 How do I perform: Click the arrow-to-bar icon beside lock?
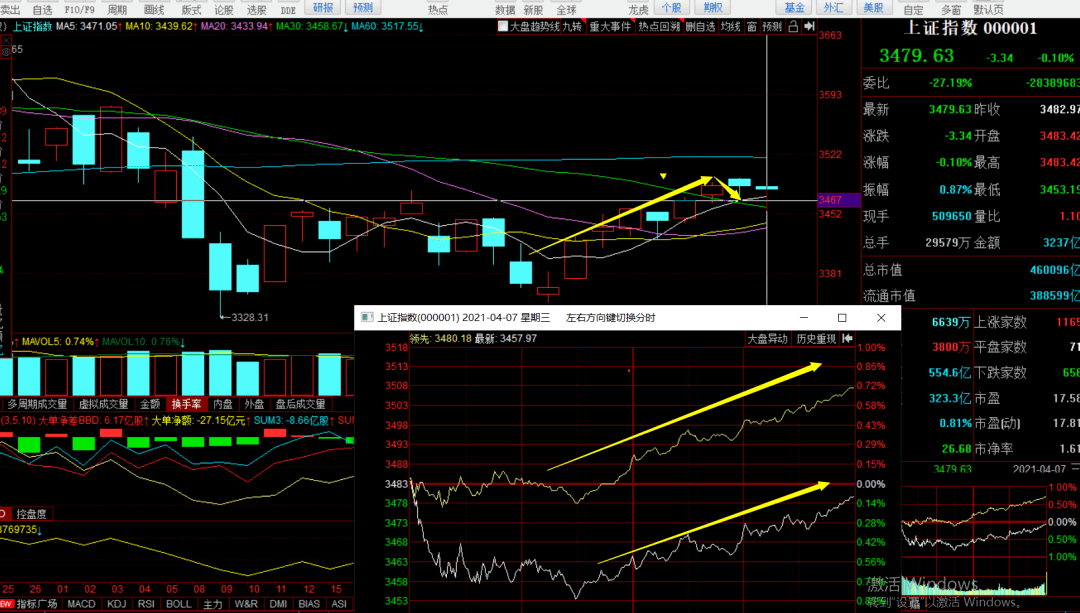click(x=808, y=27)
